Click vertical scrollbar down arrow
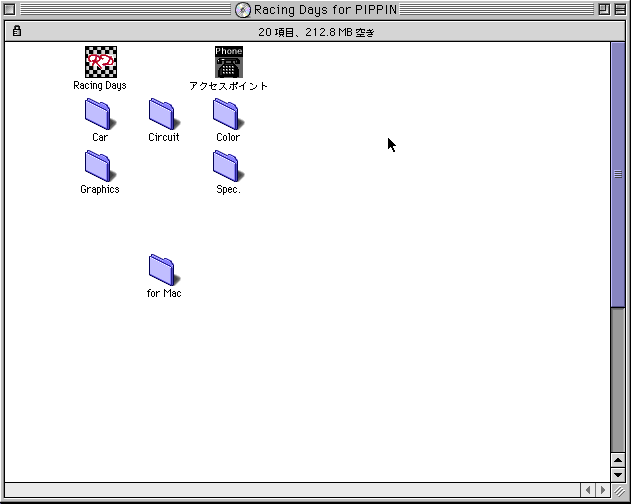The height and width of the screenshot is (504, 631). pyautogui.click(x=618, y=475)
